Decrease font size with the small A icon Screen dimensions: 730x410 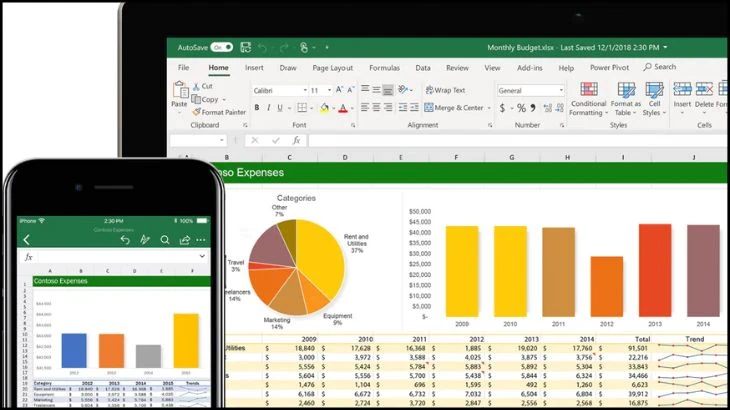(x=351, y=90)
